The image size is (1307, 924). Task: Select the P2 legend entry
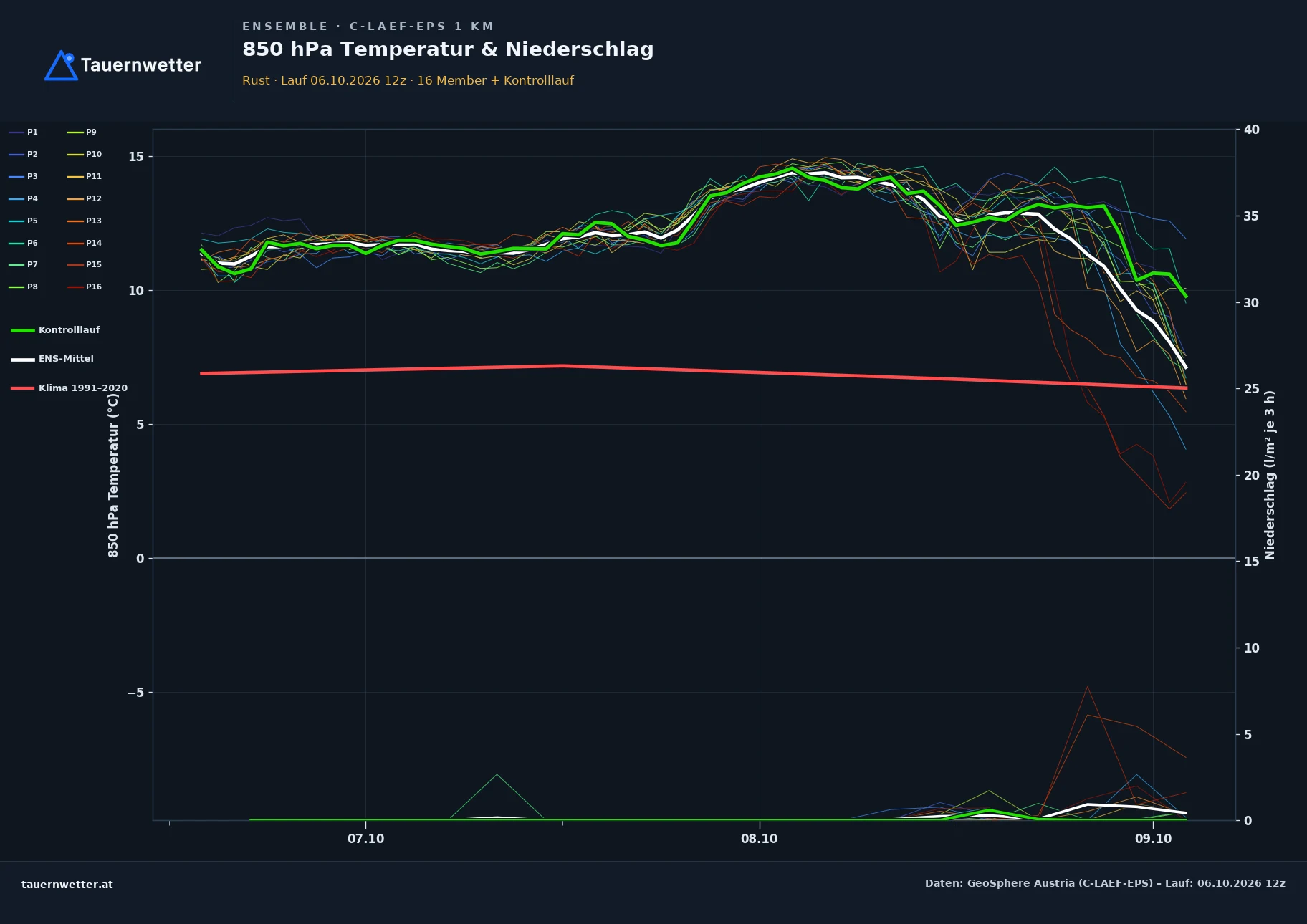coord(24,155)
